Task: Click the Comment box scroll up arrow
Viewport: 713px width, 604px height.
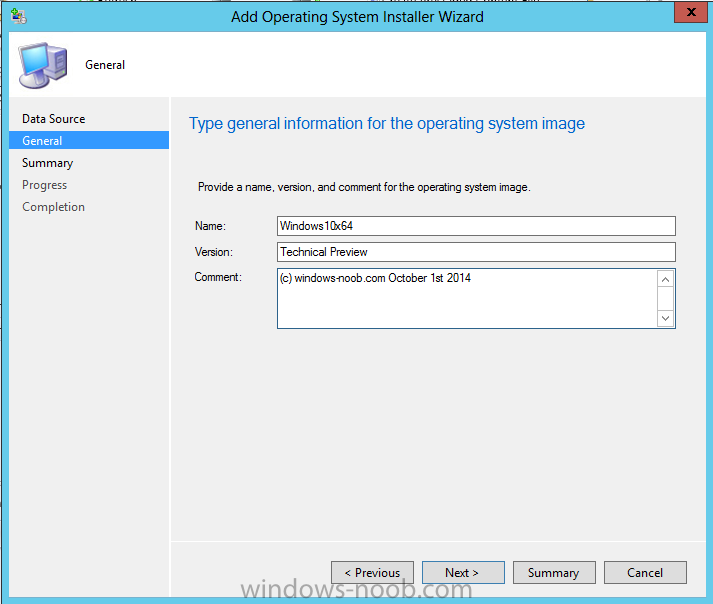Action: (x=665, y=279)
